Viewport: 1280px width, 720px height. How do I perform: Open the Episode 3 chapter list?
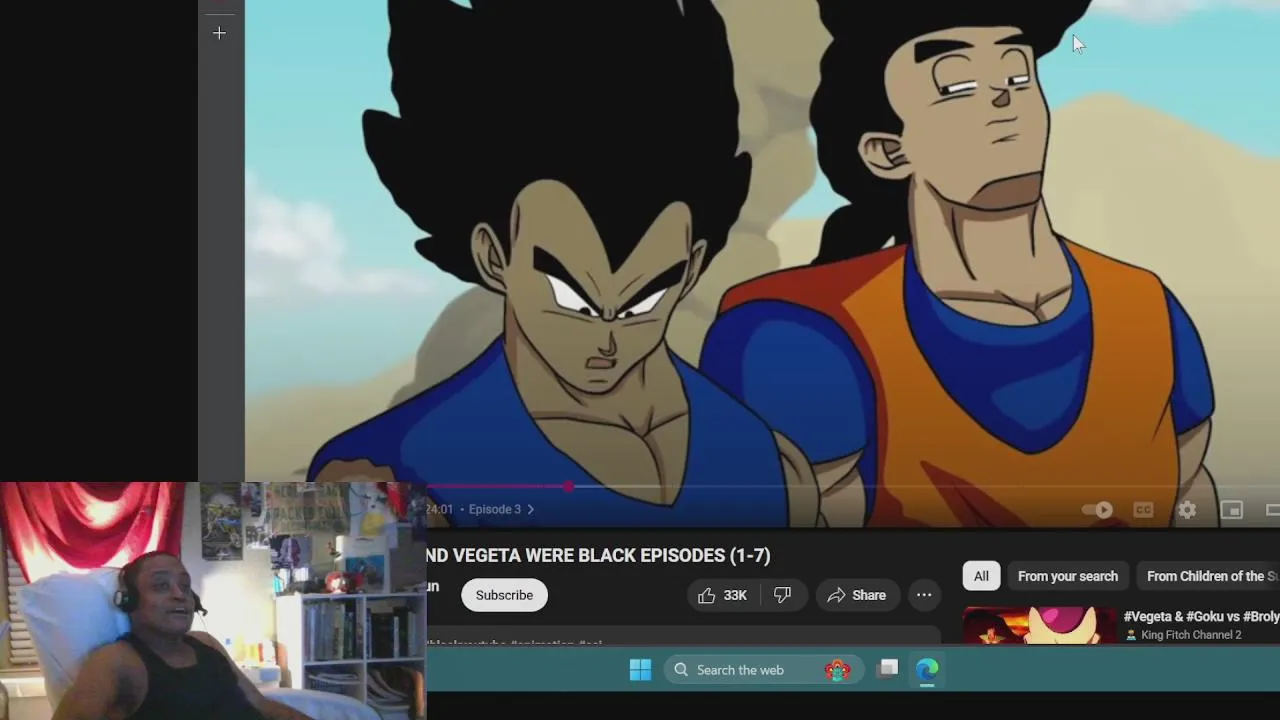pyautogui.click(x=501, y=509)
